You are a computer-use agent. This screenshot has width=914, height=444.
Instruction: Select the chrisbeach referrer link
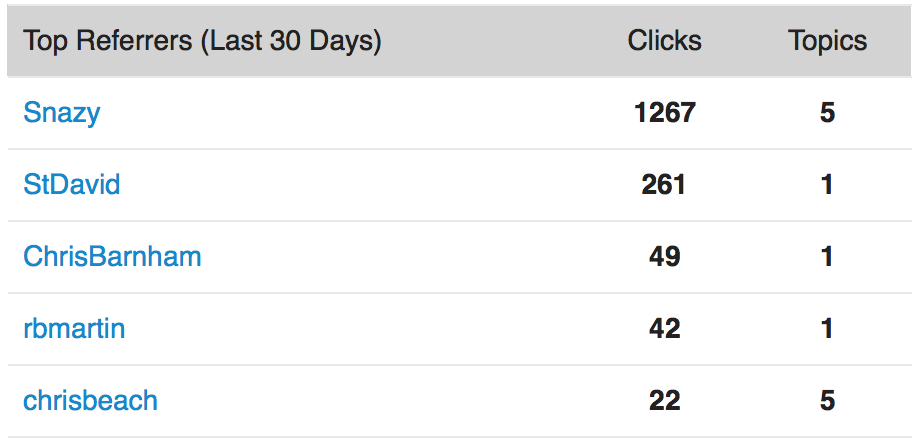(x=90, y=401)
